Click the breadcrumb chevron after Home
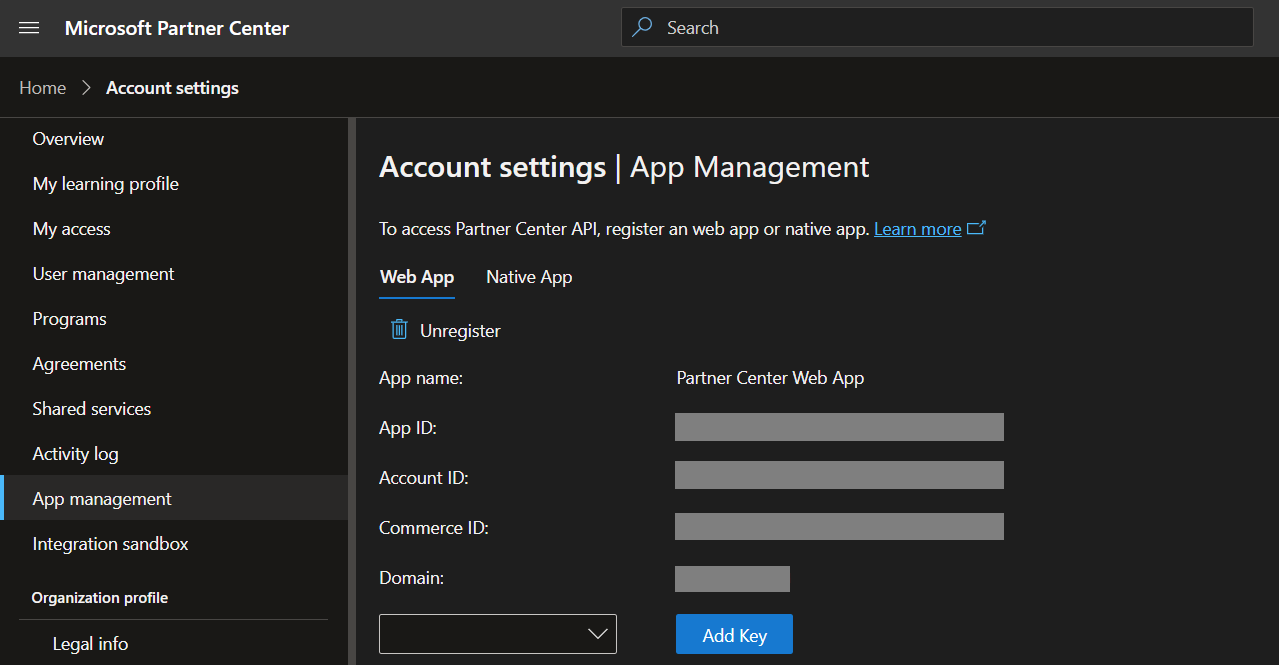The image size is (1279, 665). click(86, 88)
